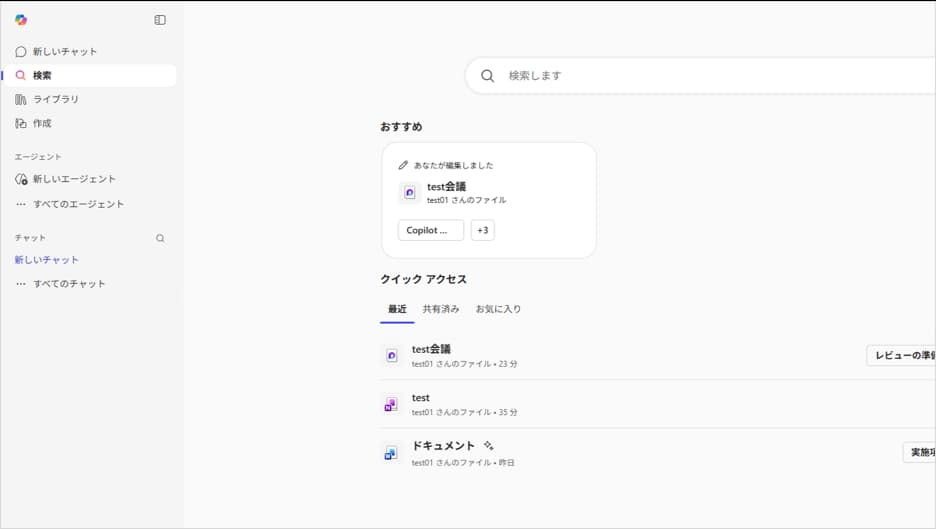The width and height of the screenshot is (936, 529).
Task: Create a 新しいエージェント agent
Action: pyautogui.click(x=74, y=179)
